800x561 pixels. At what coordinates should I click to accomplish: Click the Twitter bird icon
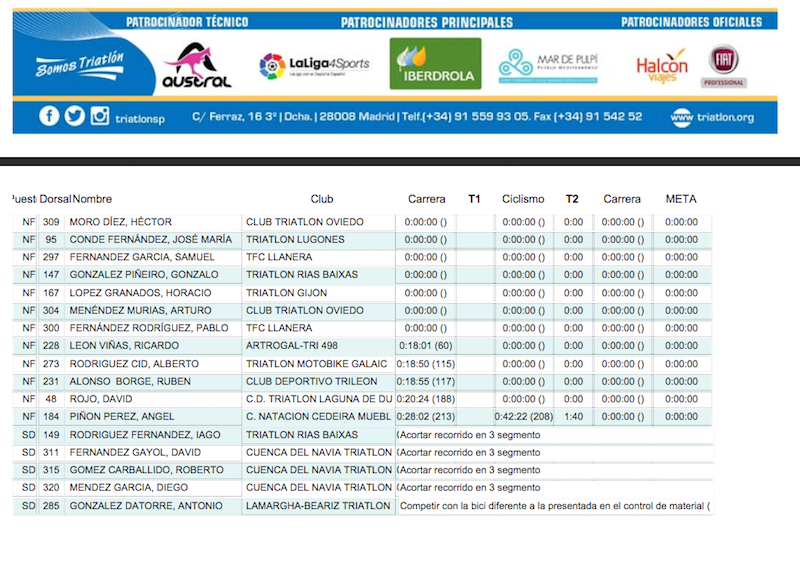pos(74,116)
